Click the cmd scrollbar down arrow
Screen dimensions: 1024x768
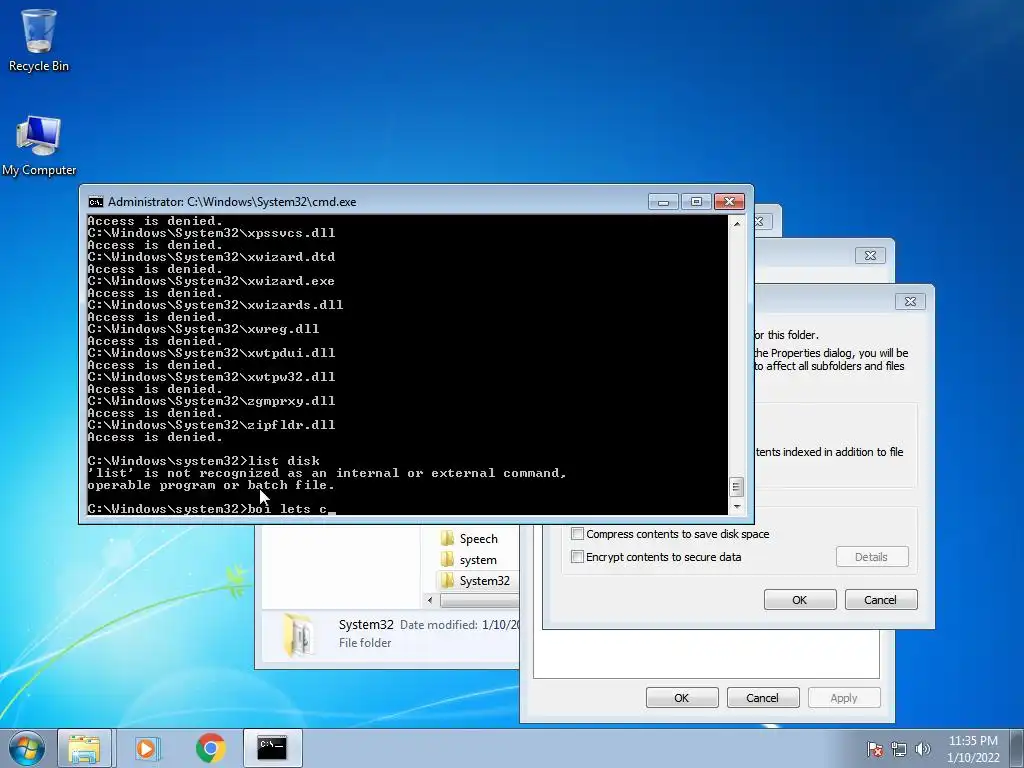click(737, 507)
